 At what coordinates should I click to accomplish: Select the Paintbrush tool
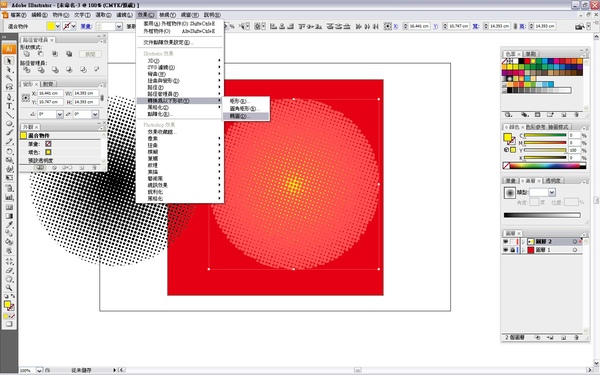coord(9,133)
